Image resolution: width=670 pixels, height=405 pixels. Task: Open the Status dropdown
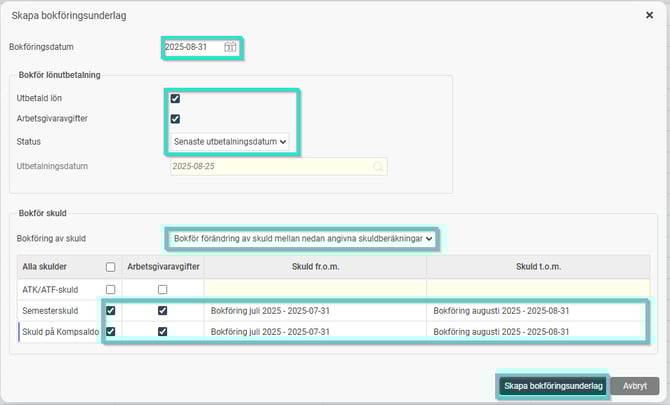tap(230, 142)
